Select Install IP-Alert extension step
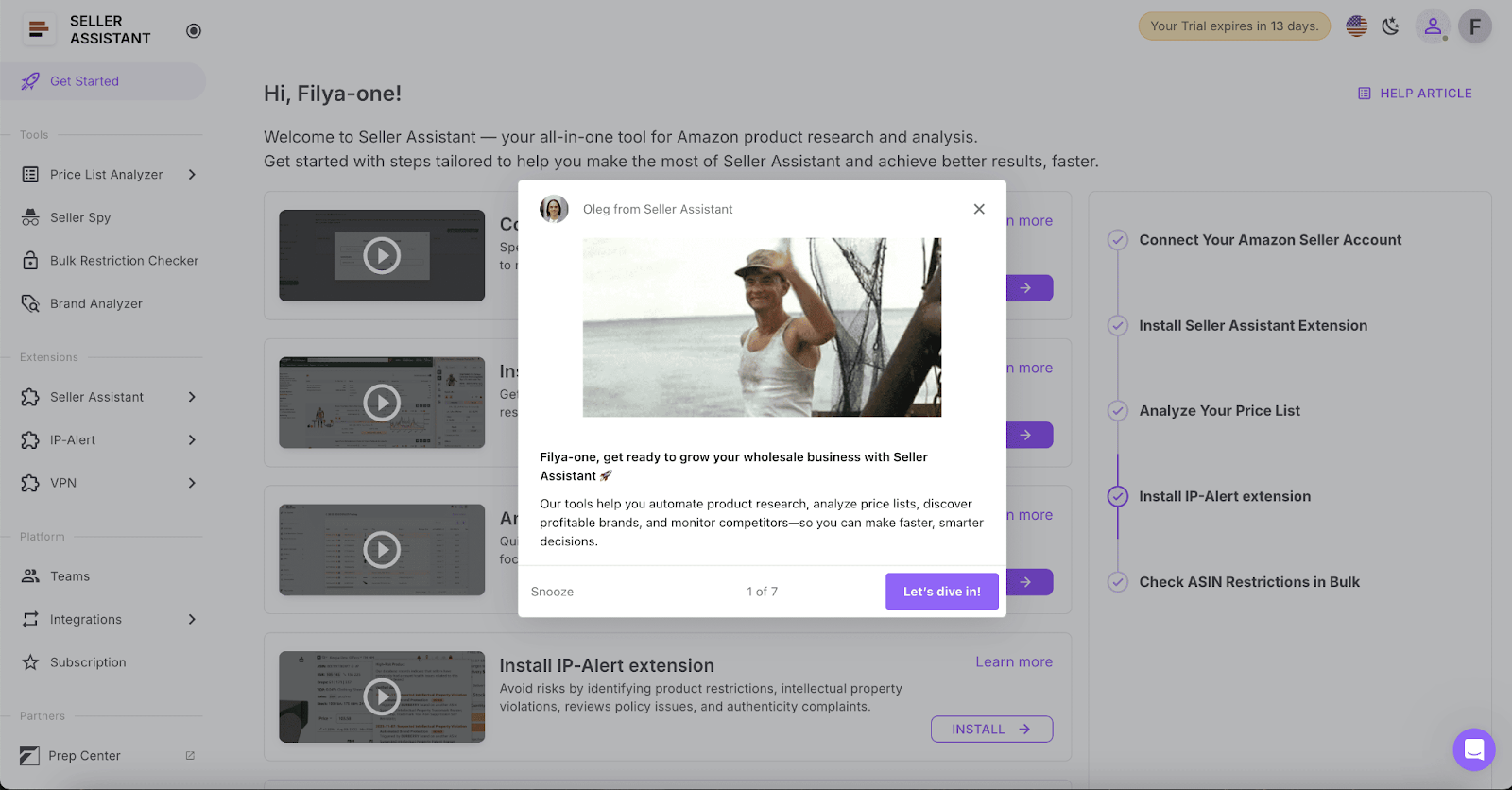Viewport: 1512px width, 790px height. click(1225, 497)
